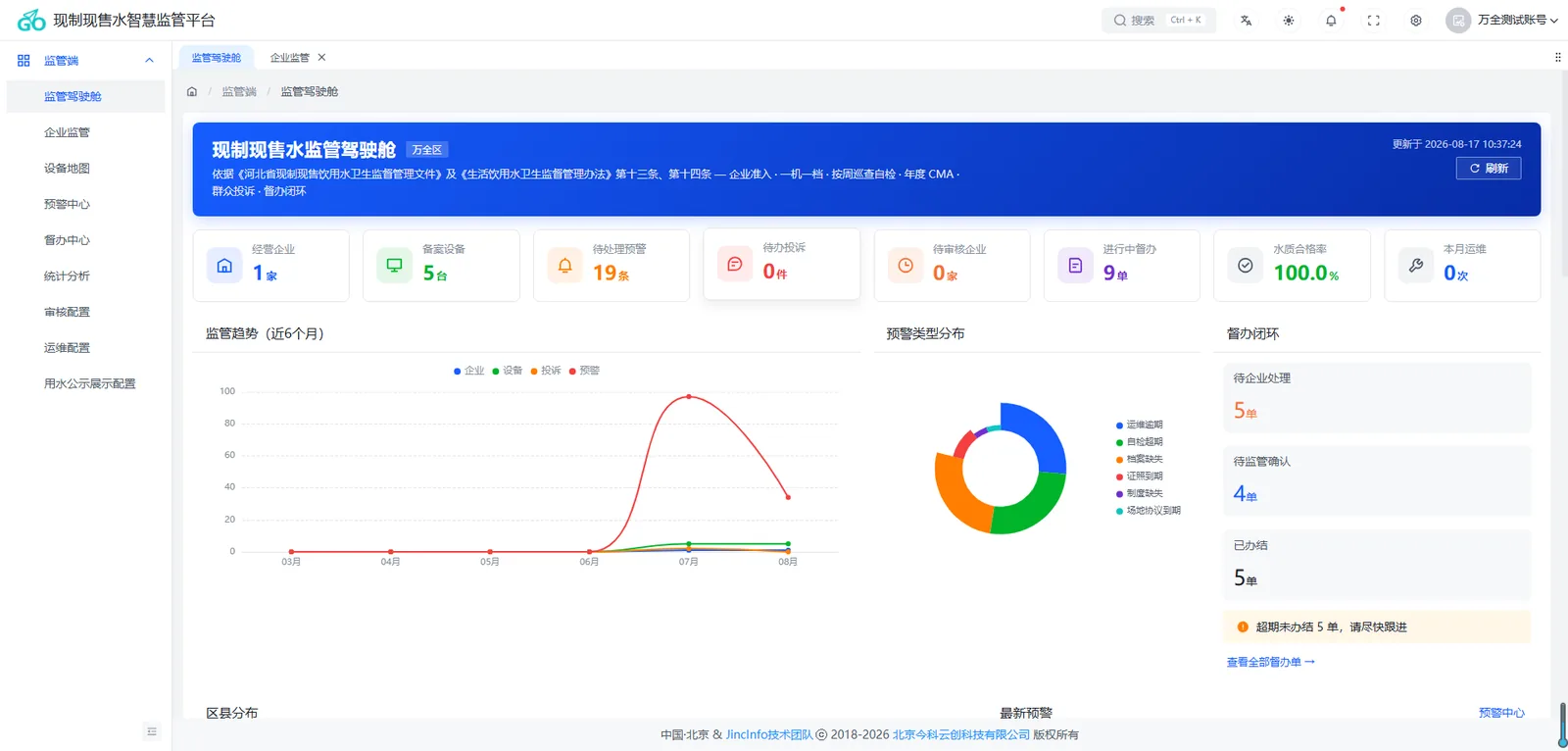The width and height of the screenshot is (1568, 751).
Task: Toggle 自检超期 in donut legend
Action: point(1140,442)
